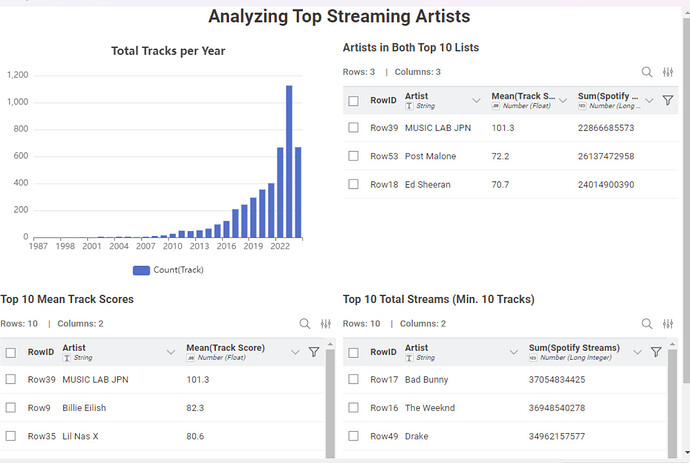Viewport: 690px width, 463px height.
Task: Click filter icon in Top 10 Mean Track Scores header
Action: [314, 352]
